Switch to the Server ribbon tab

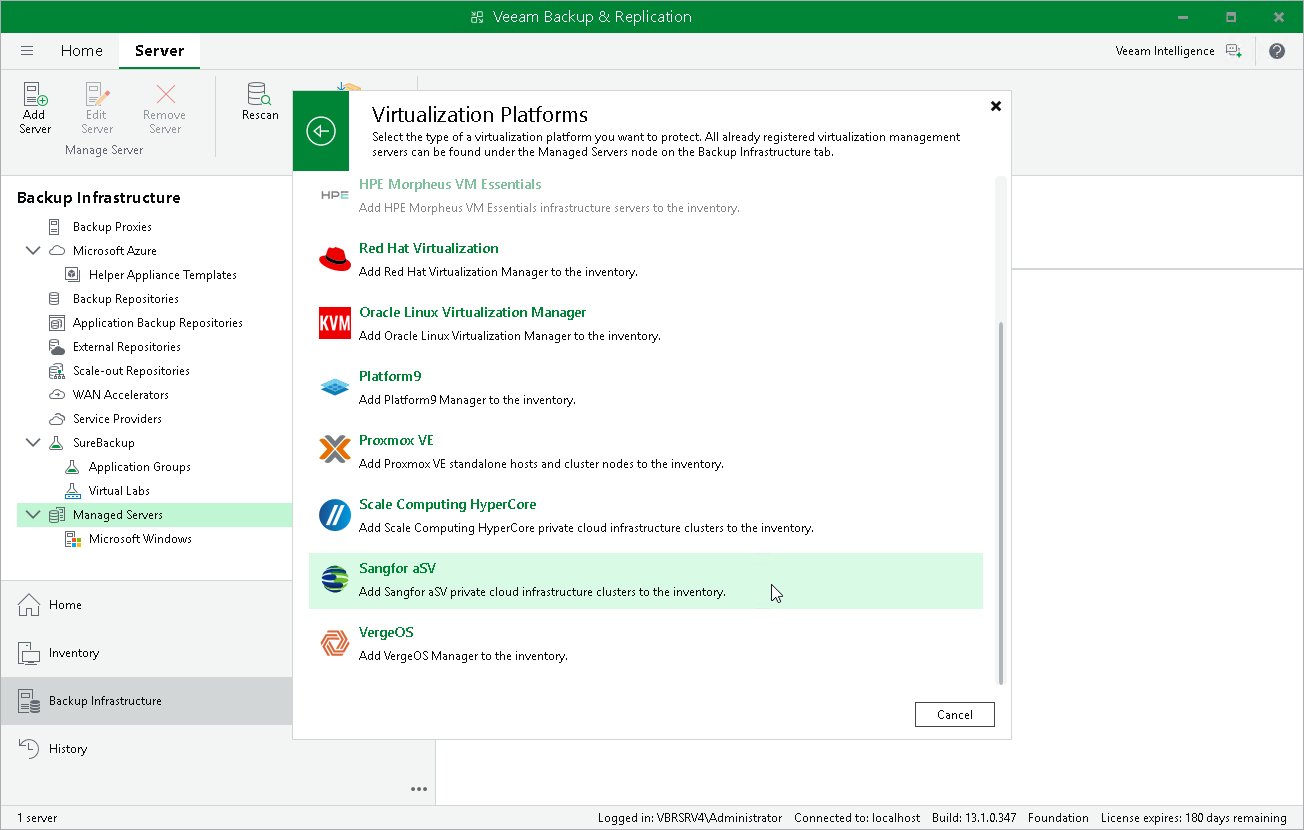point(159,51)
